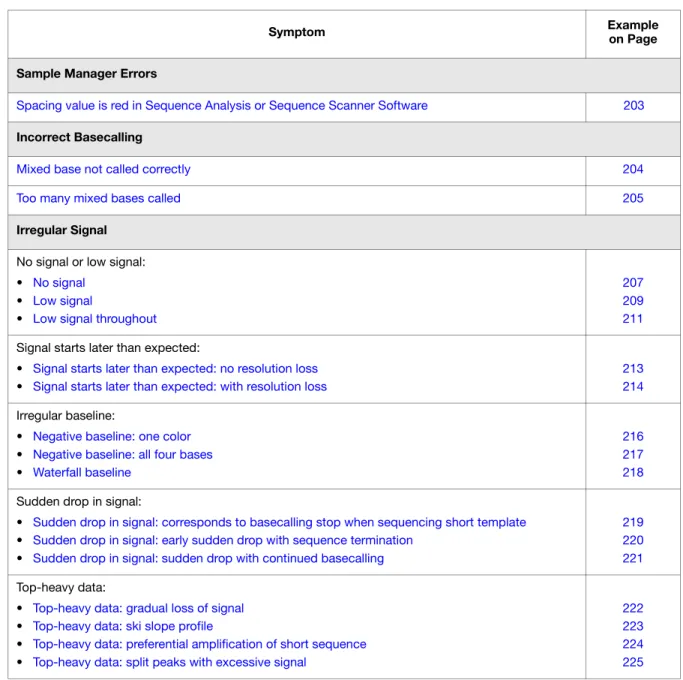Select the 'Irregular Signal' section heading
The image size is (683, 680).
tap(61, 230)
